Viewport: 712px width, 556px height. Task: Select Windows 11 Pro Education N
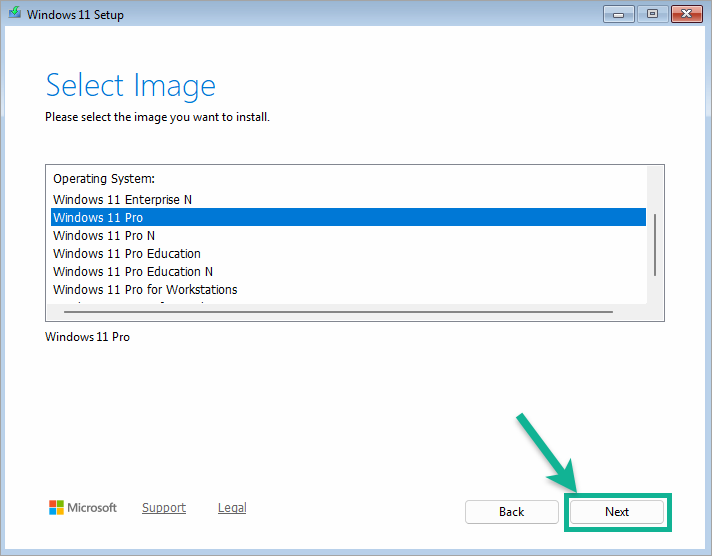tap(348, 271)
